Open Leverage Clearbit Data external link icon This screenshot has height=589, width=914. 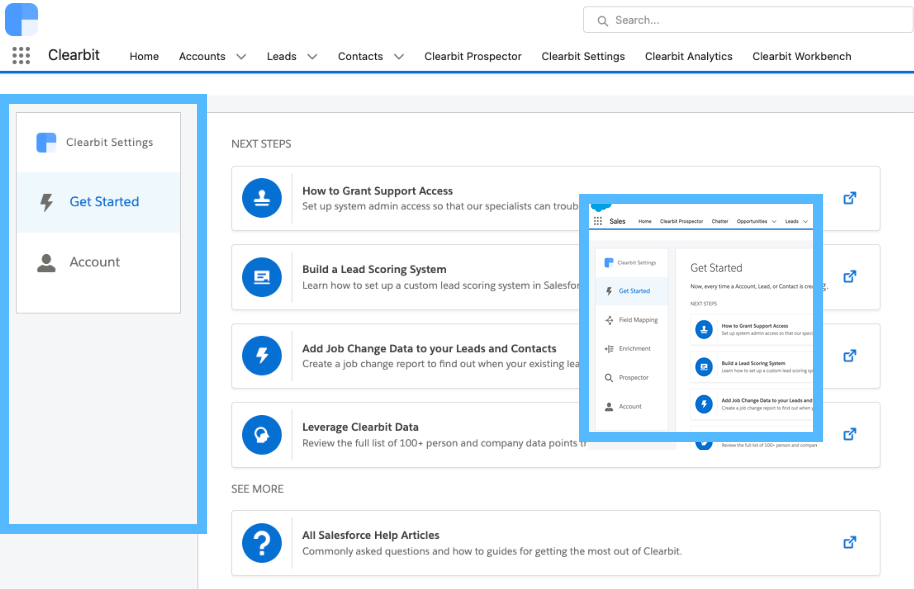click(850, 434)
